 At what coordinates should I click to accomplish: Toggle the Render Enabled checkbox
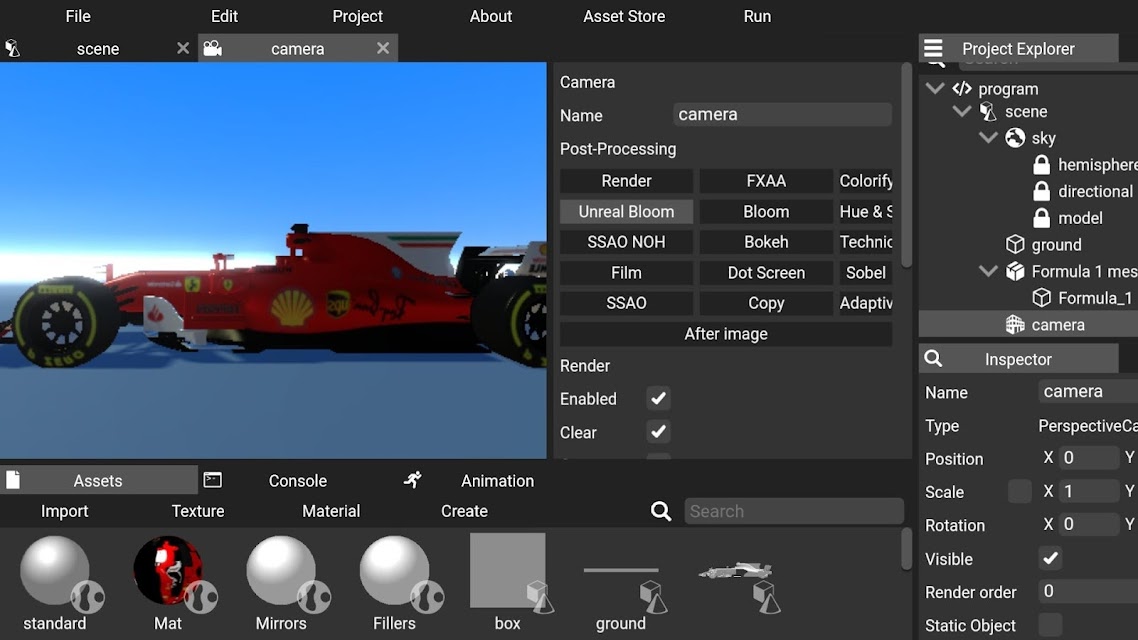tap(658, 398)
